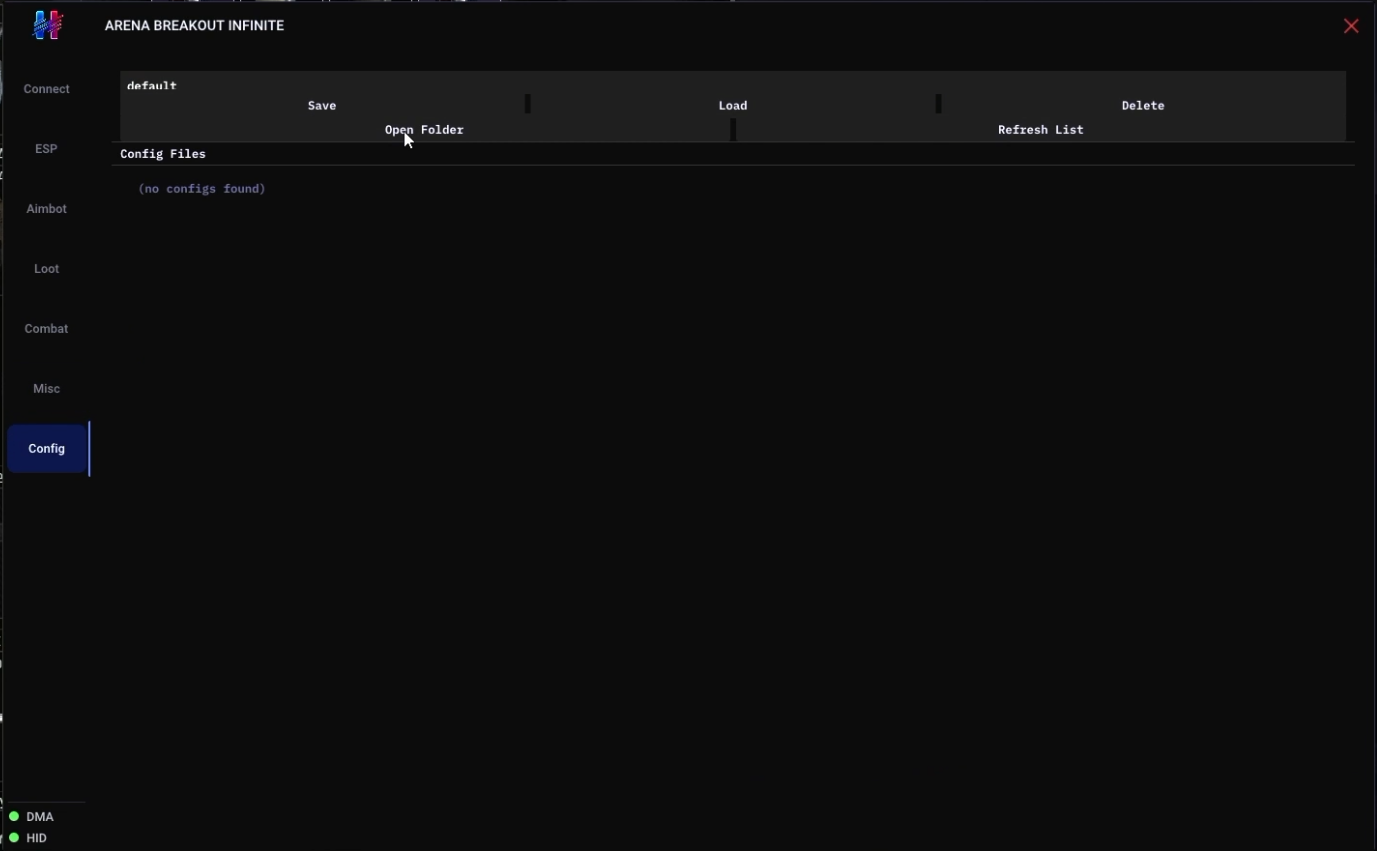Click the "Config Files" section header

pyautogui.click(x=163, y=154)
